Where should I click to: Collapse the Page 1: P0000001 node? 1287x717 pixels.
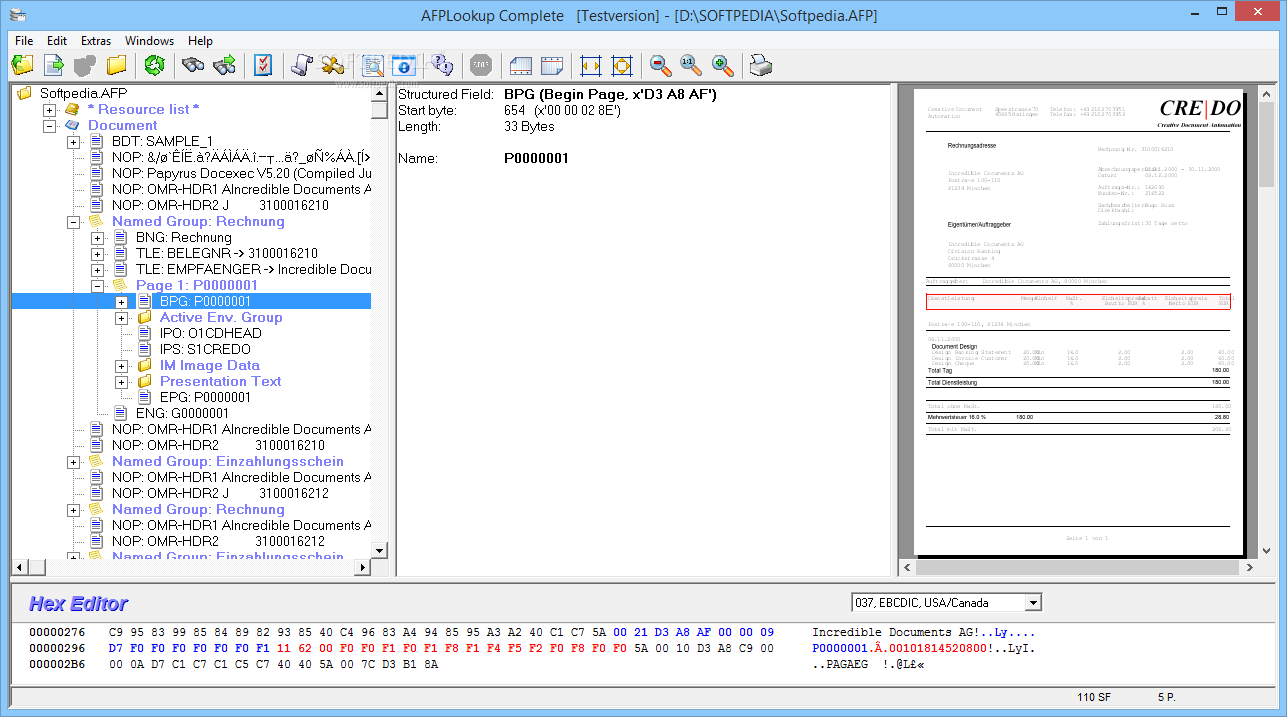pos(97,286)
